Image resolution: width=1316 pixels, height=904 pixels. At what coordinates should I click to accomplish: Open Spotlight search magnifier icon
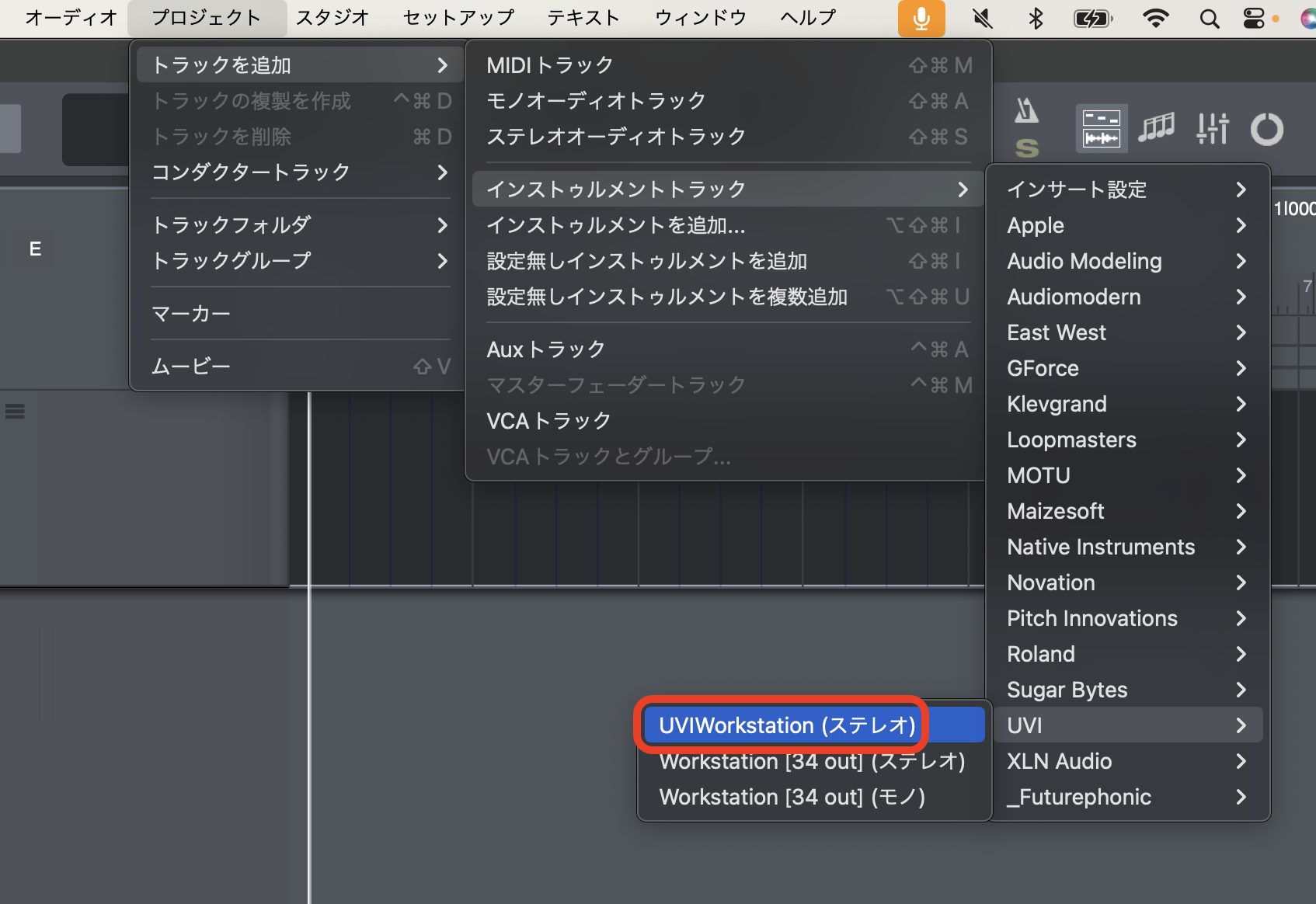(1209, 18)
